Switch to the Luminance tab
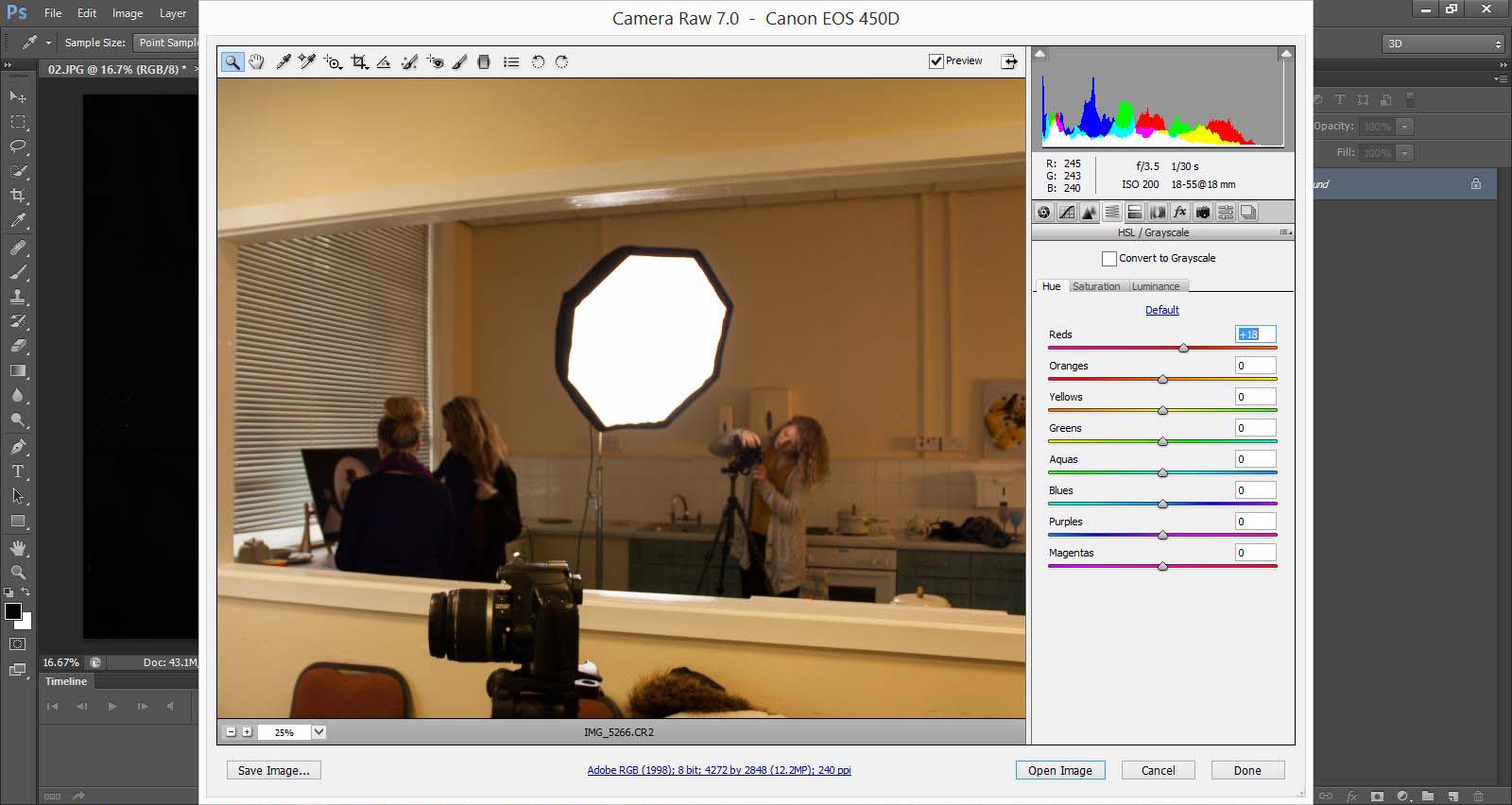 coord(1156,286)
